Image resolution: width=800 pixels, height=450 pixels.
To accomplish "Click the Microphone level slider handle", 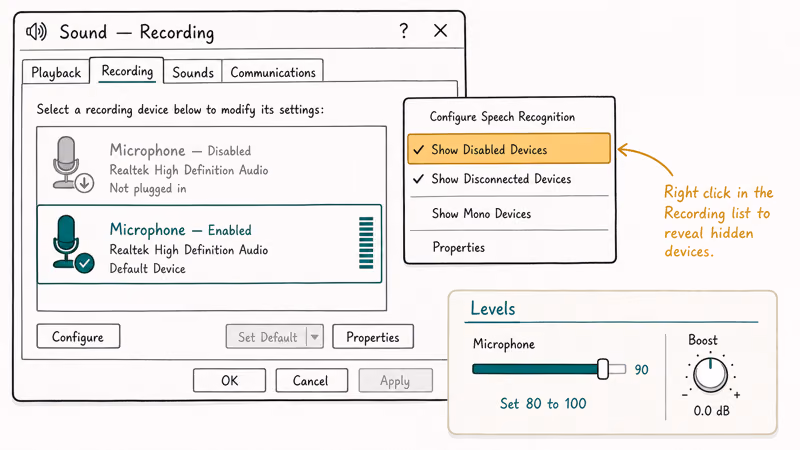I will pyautogui.click(x=603, y=369).
